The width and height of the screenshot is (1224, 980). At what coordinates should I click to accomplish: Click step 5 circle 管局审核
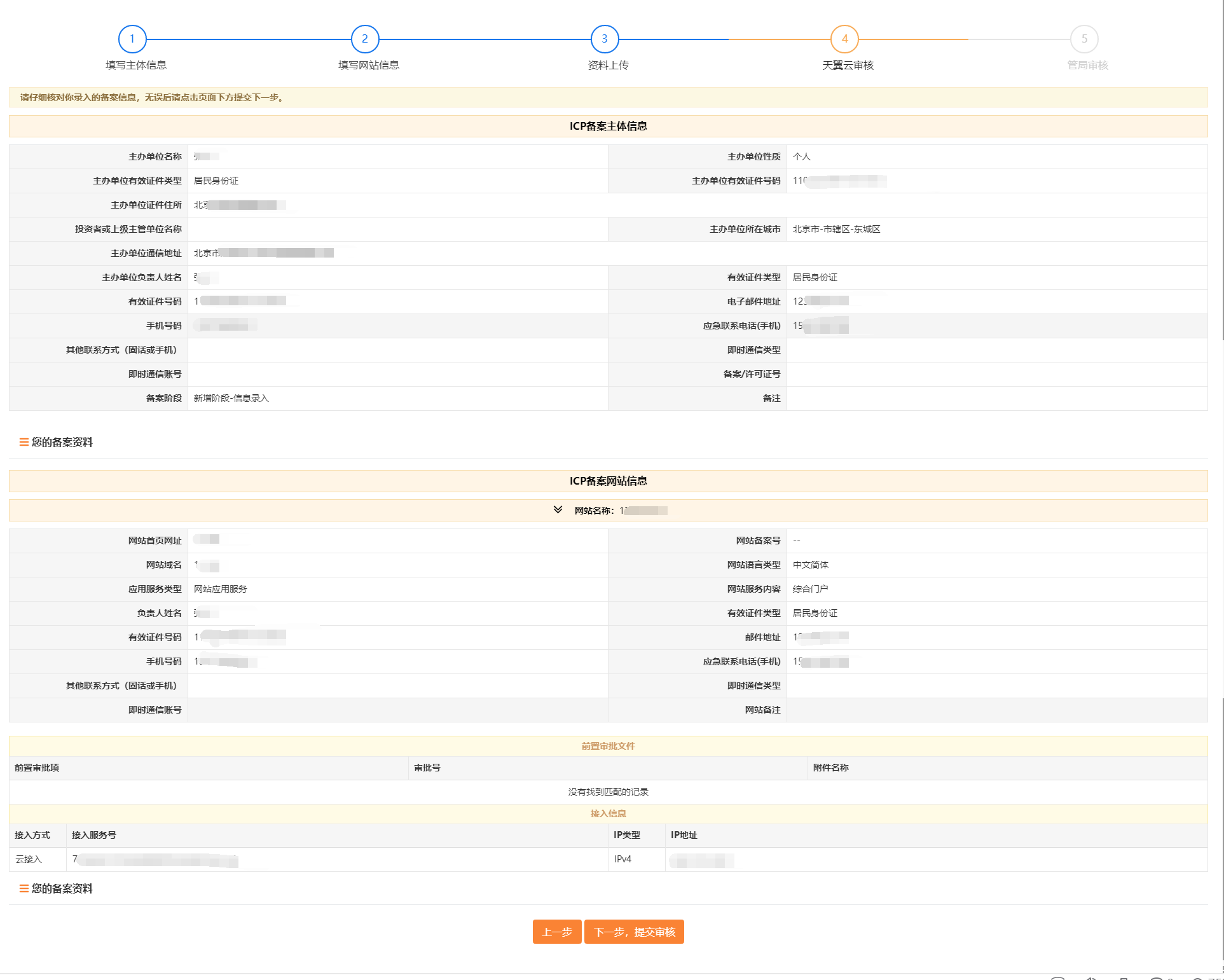pyautogui.click(x=1084, y=39)
